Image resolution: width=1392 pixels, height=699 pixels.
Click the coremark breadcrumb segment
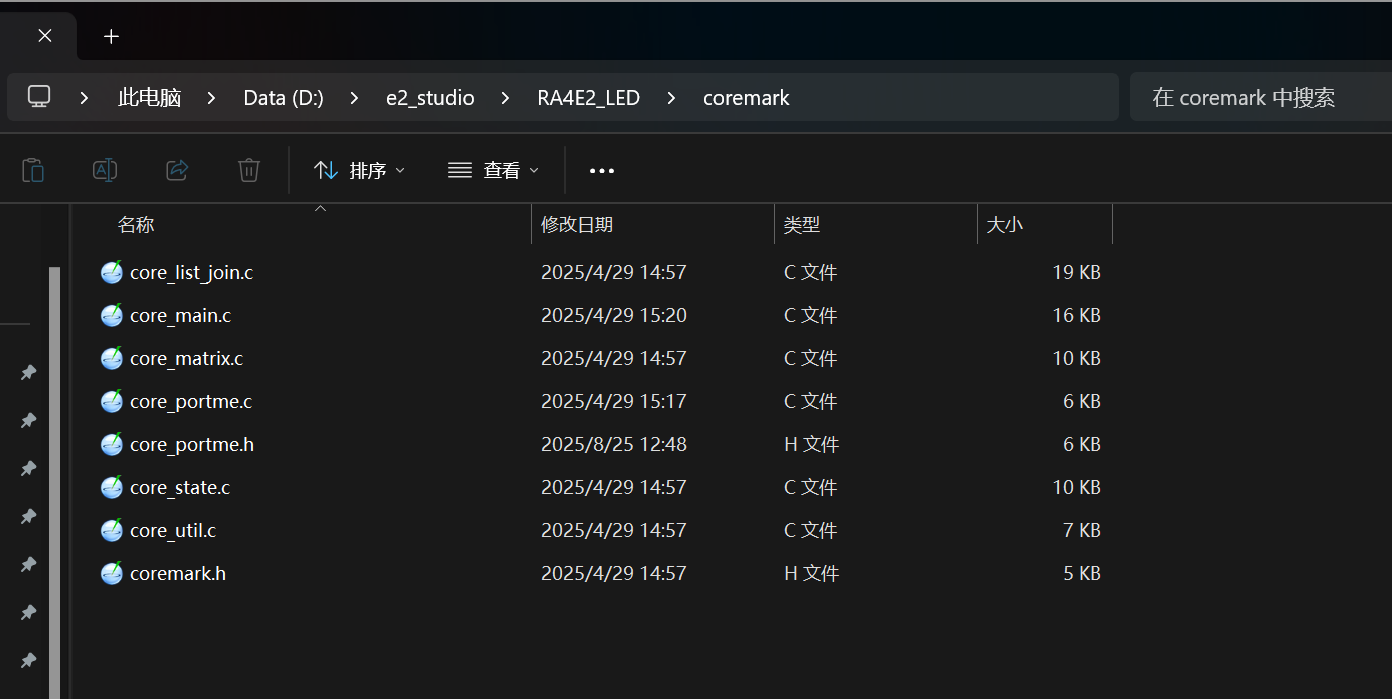click(x=746, y=98)
